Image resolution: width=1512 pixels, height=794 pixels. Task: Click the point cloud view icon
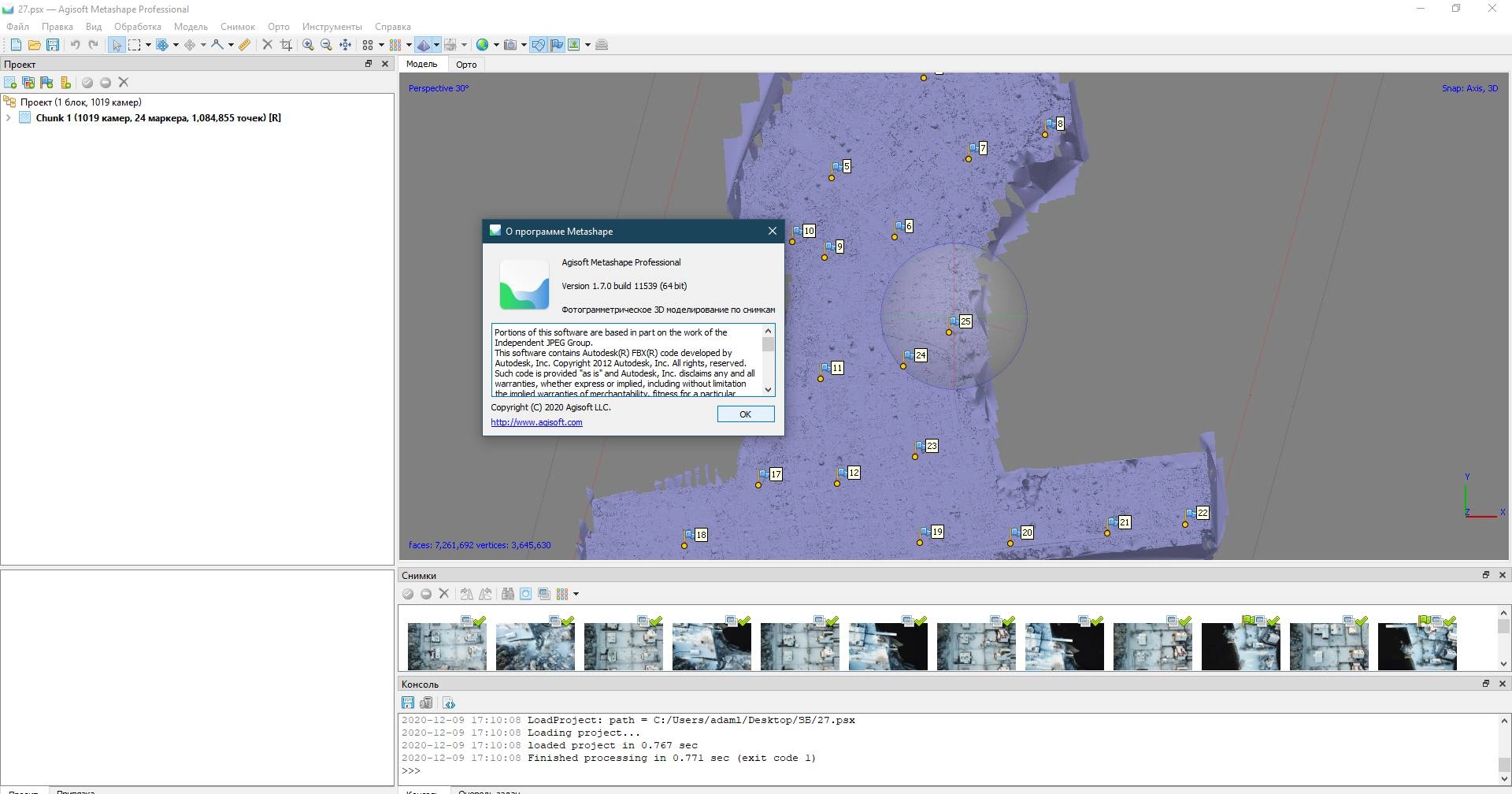click(368, 45)
